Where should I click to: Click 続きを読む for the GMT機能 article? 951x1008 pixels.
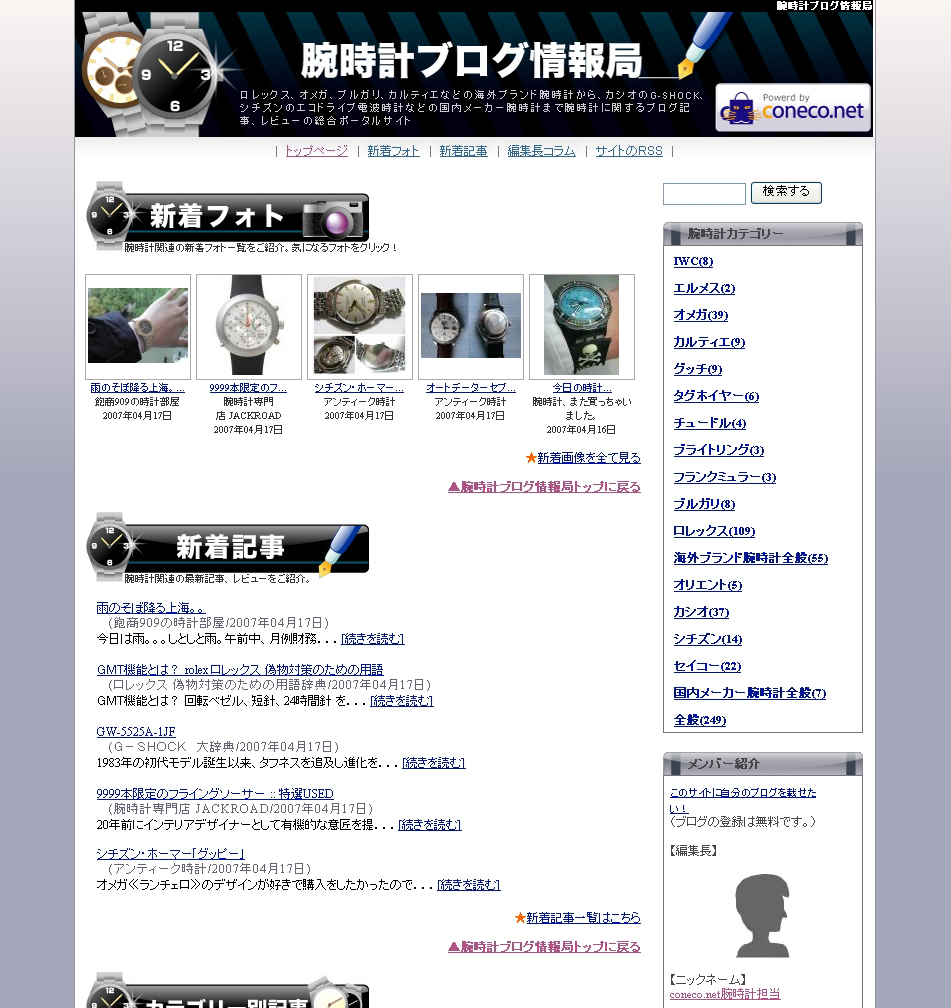(x=402, y=700)
